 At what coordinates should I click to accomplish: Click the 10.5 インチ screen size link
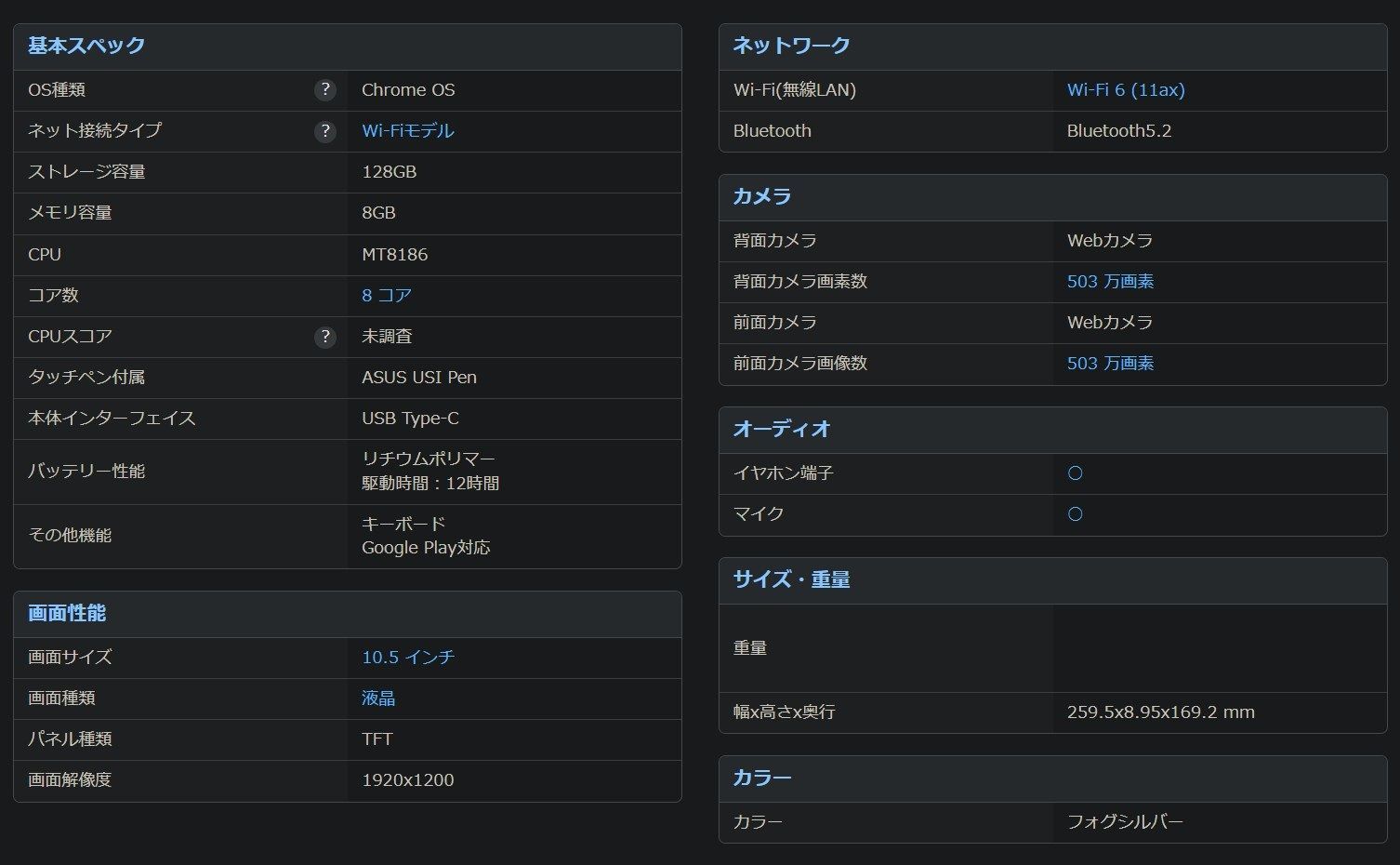tap(408, 658)
